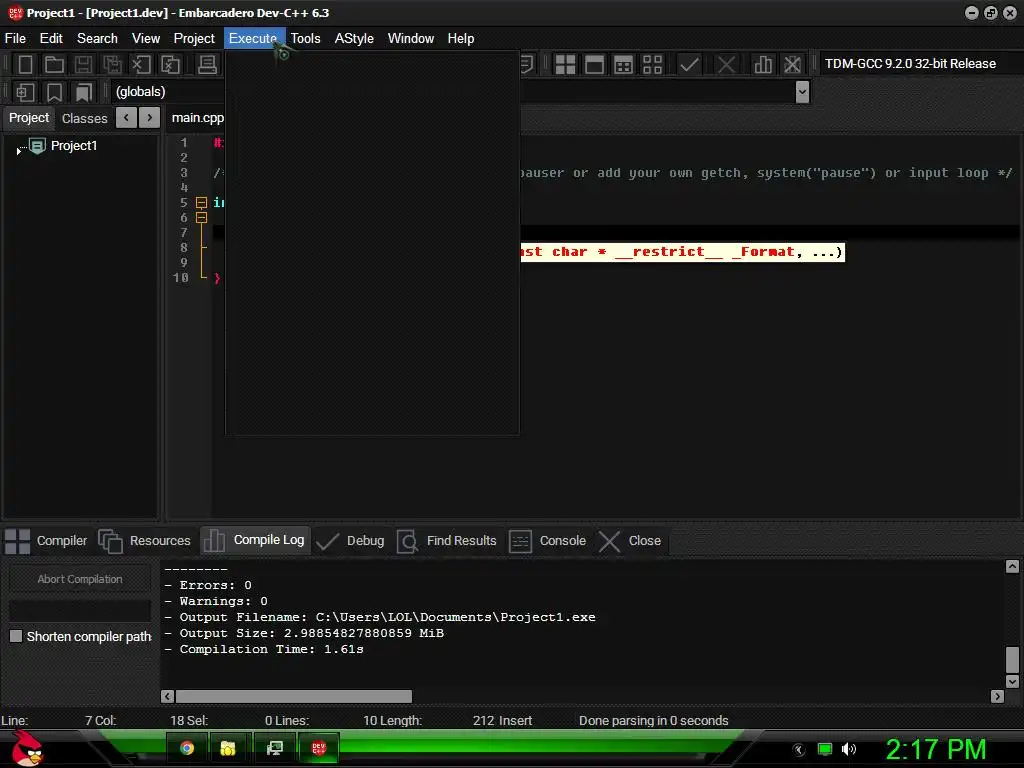The height and width of the screenshot is (768, 1024).
Task: Open the Tools menu
Action: coord(306,39)
